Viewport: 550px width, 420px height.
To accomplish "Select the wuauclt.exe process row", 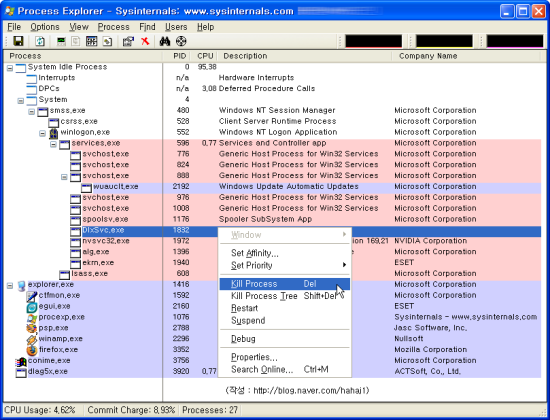I will pyautogui.click(x=272, y=187).
